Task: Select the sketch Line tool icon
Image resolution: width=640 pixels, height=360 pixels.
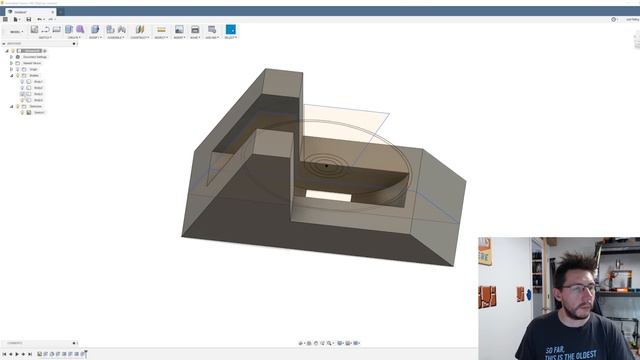Action: click(x=46, y=29)
